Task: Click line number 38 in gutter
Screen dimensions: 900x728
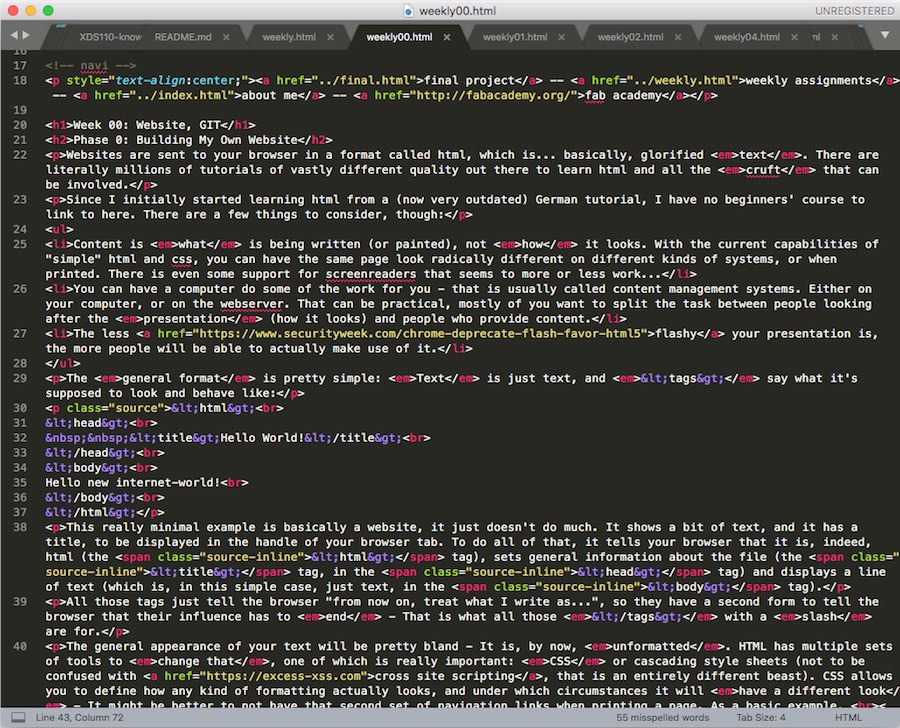Action: tap(20, 527)
